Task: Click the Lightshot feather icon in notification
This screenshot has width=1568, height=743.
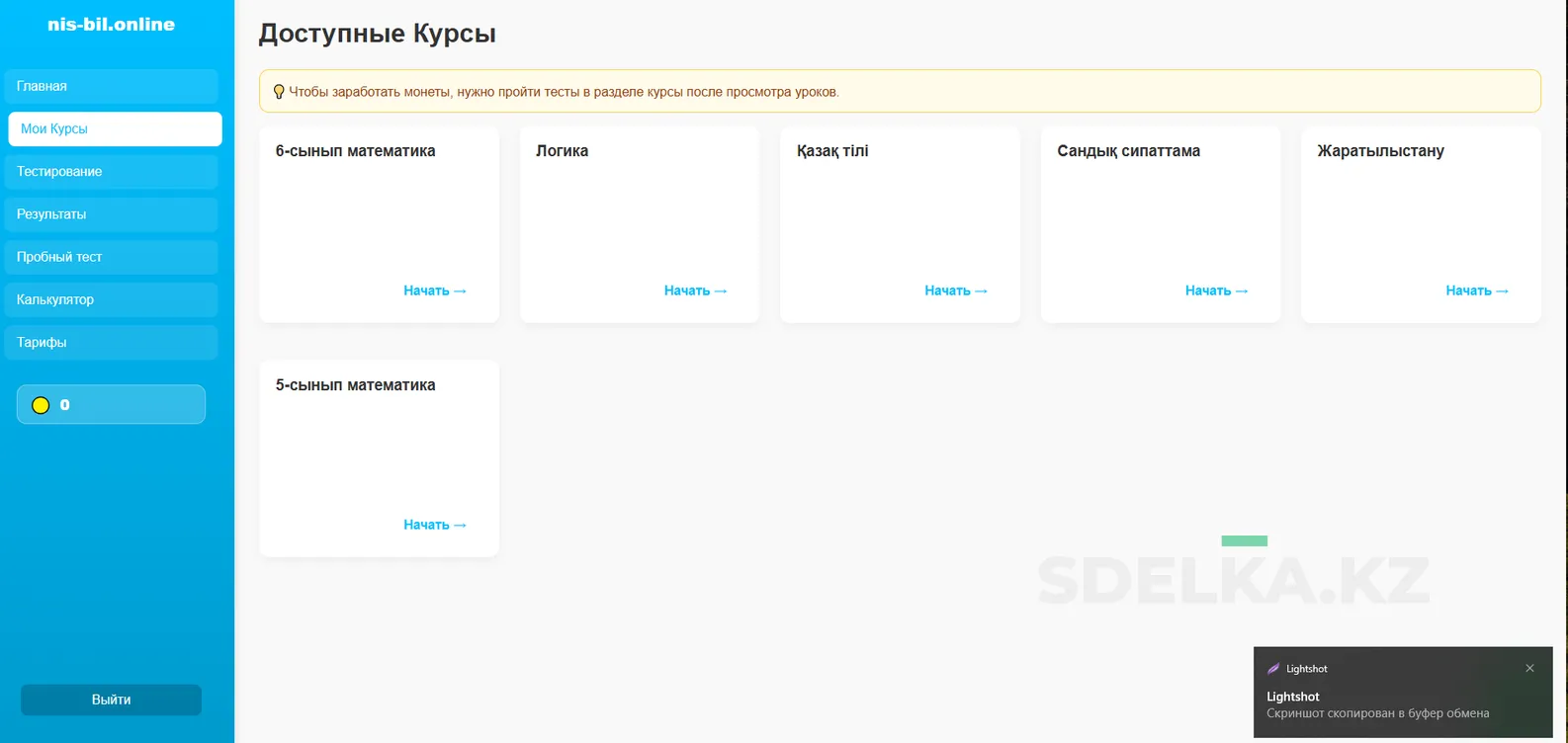Action: click(1273, 669)
